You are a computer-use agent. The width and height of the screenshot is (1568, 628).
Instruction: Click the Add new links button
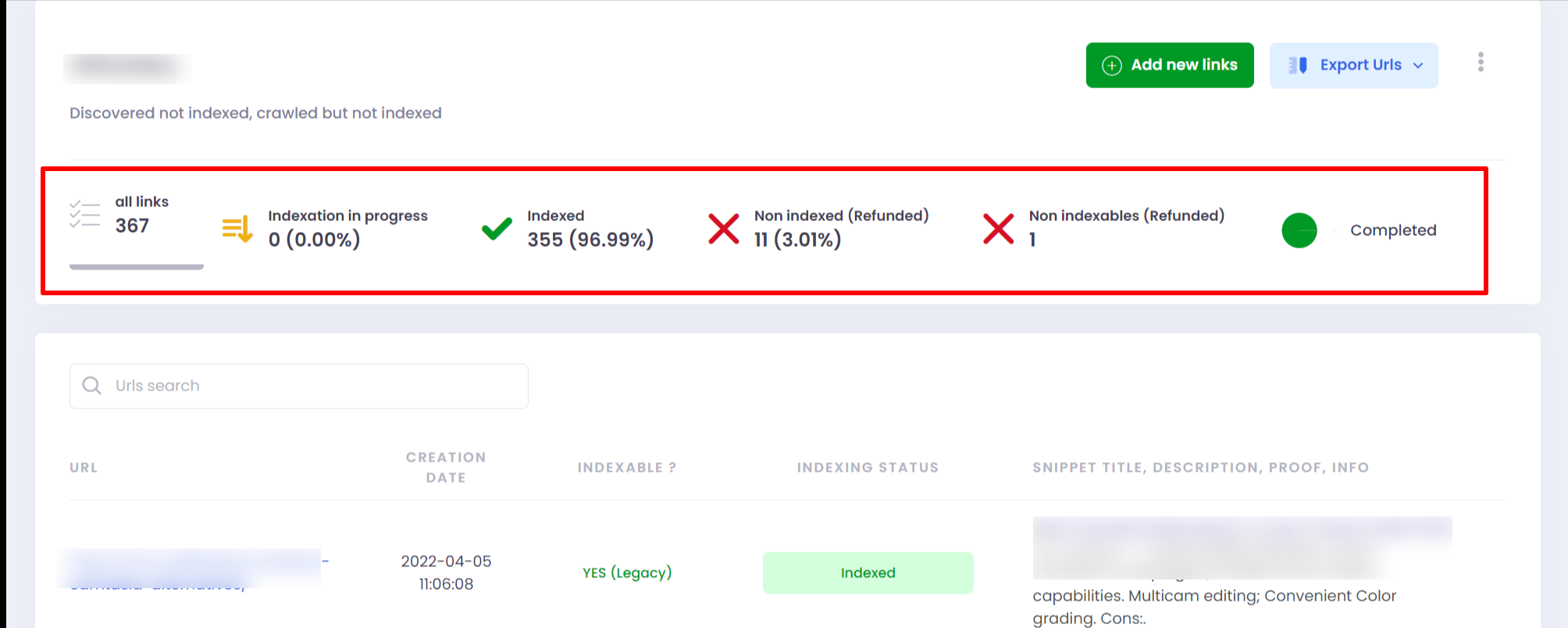click(x=1170, y=66)
